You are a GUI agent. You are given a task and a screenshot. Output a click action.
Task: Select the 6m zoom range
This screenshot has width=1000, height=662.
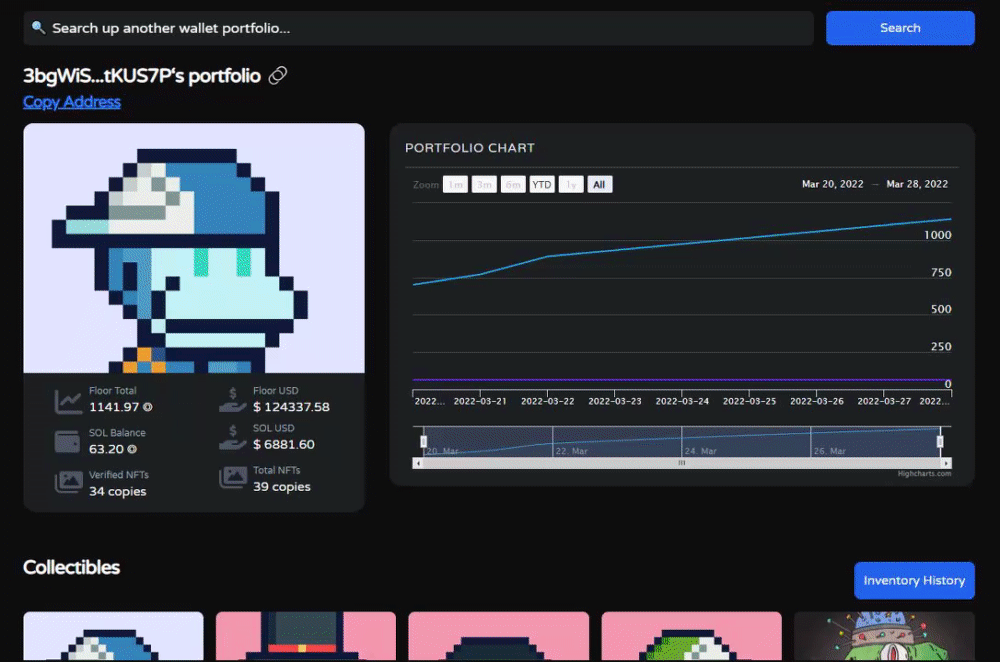[x=513, y=184]
